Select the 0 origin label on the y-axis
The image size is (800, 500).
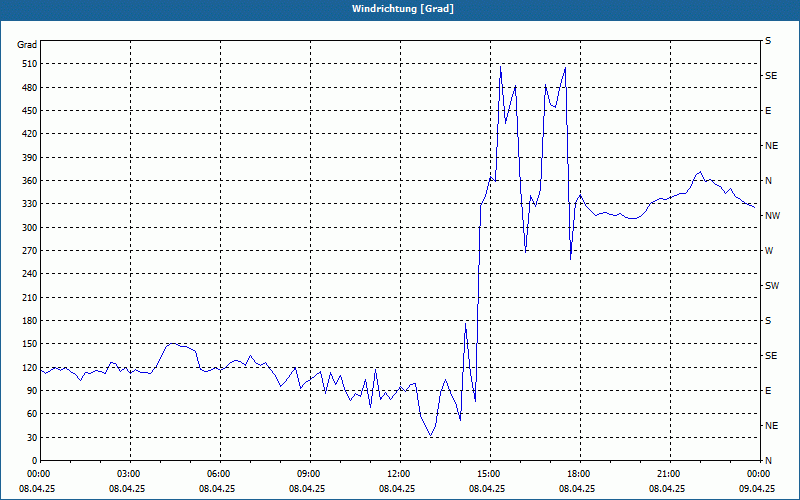(34, 460)
